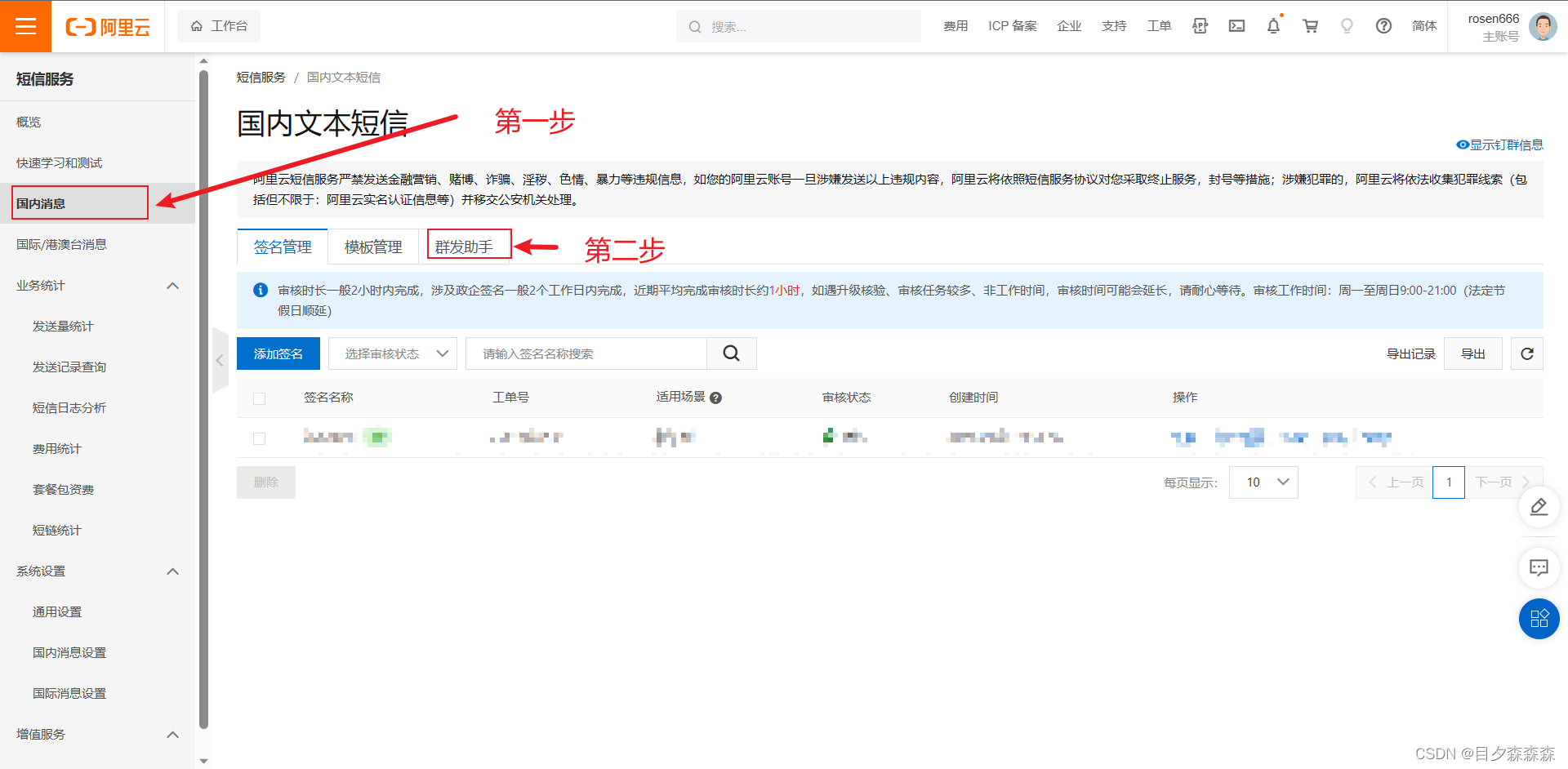The height and width of the screenshot is (769, 1568).
Task: Open the 工作台 home workbench
Action: 219,26
